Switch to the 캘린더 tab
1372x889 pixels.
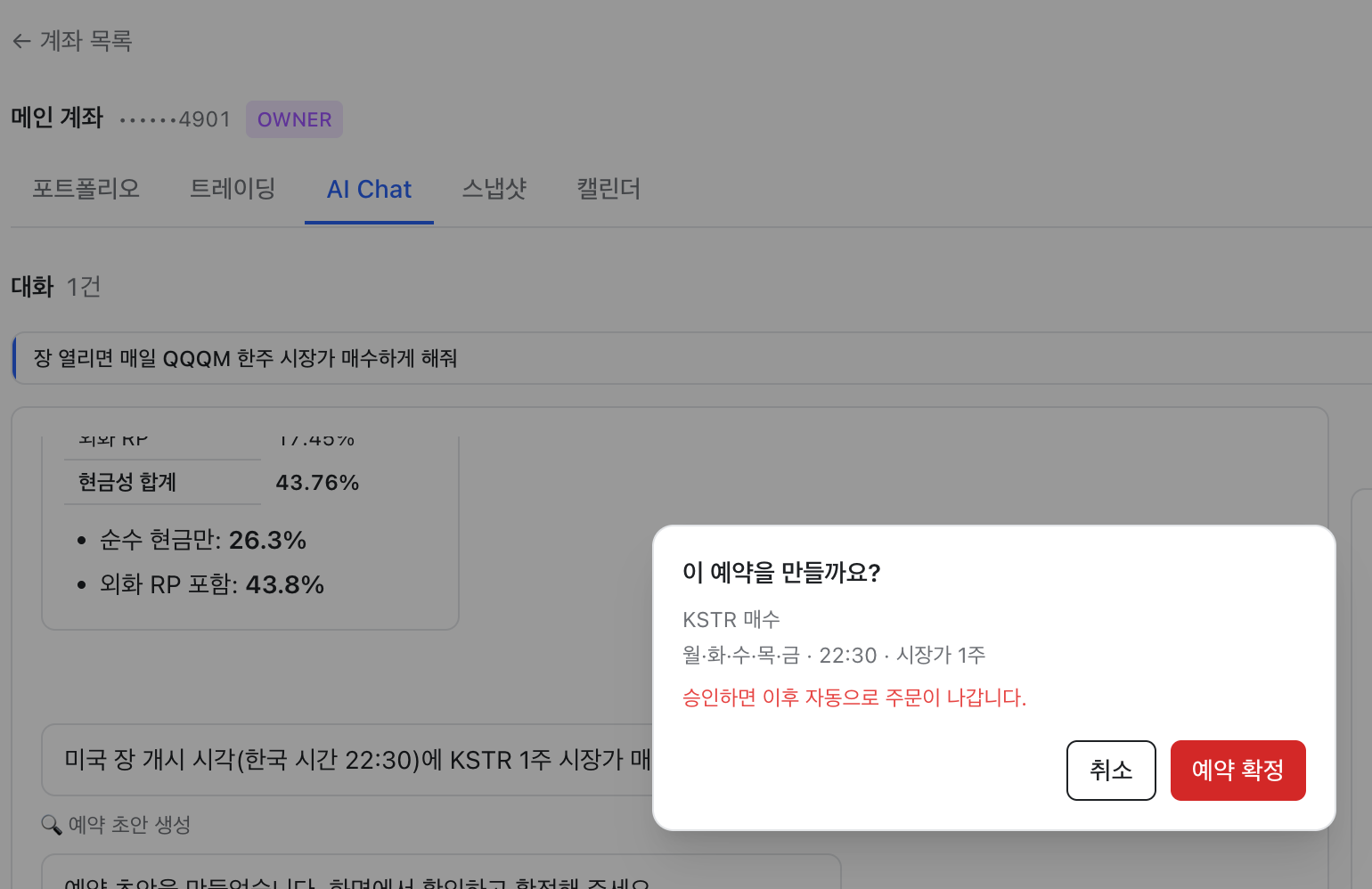[608, 189]
